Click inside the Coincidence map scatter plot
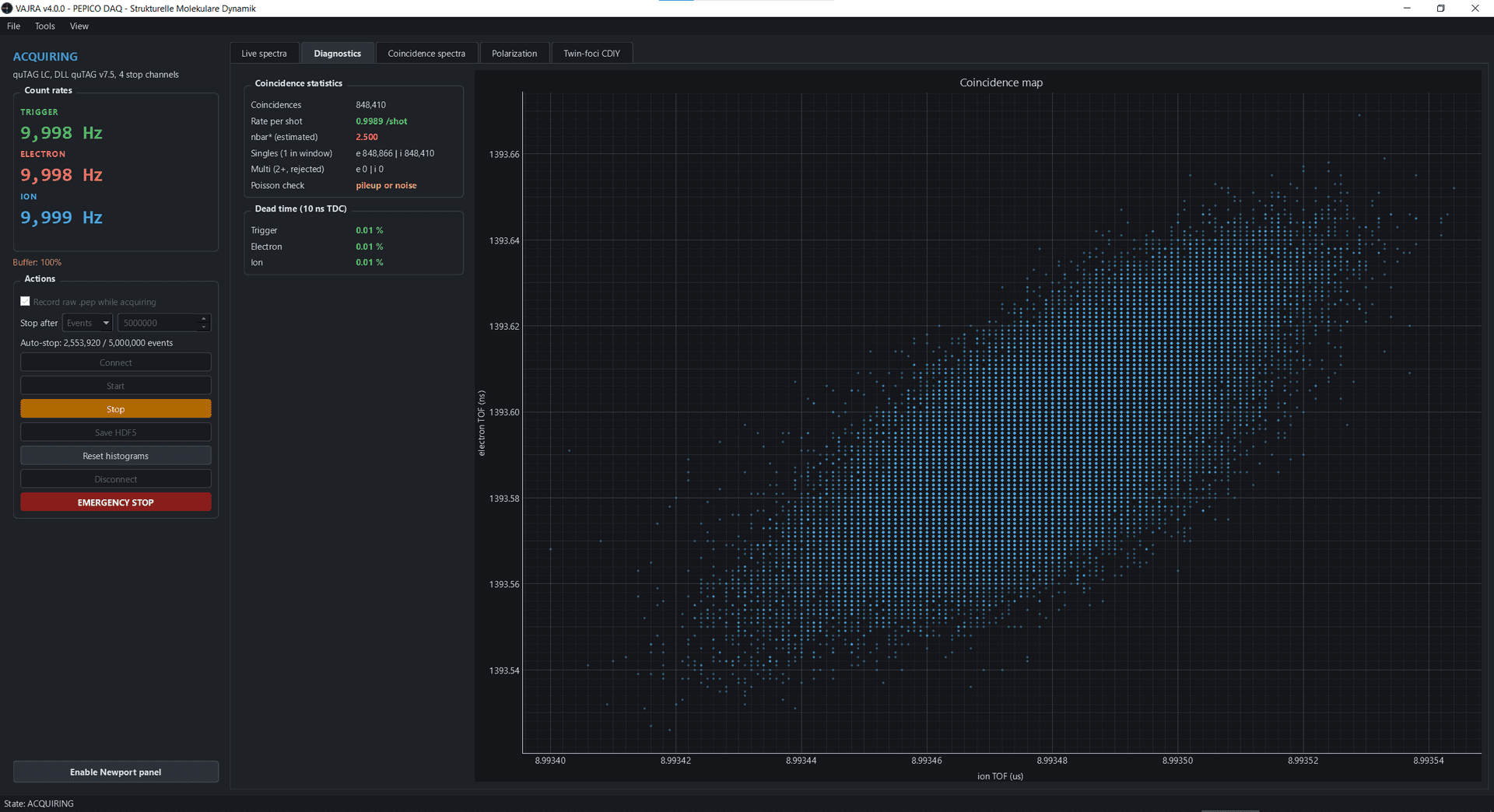 (x=1001, y=422)
